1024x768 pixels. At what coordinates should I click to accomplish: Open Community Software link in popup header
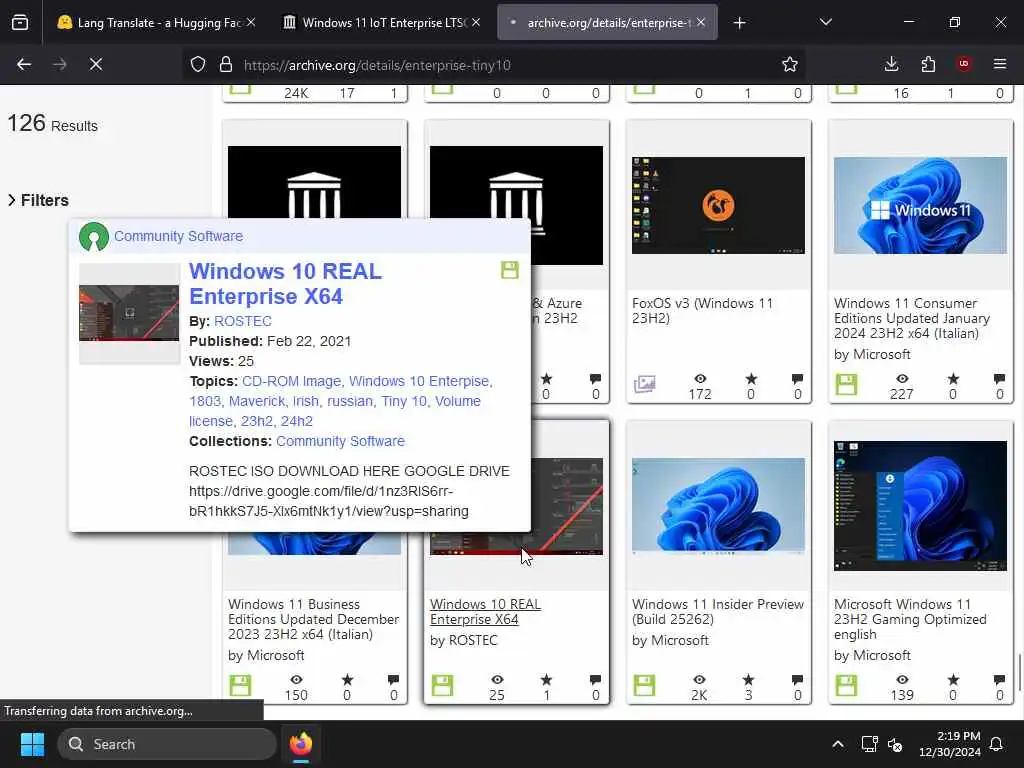pos(178,236)
